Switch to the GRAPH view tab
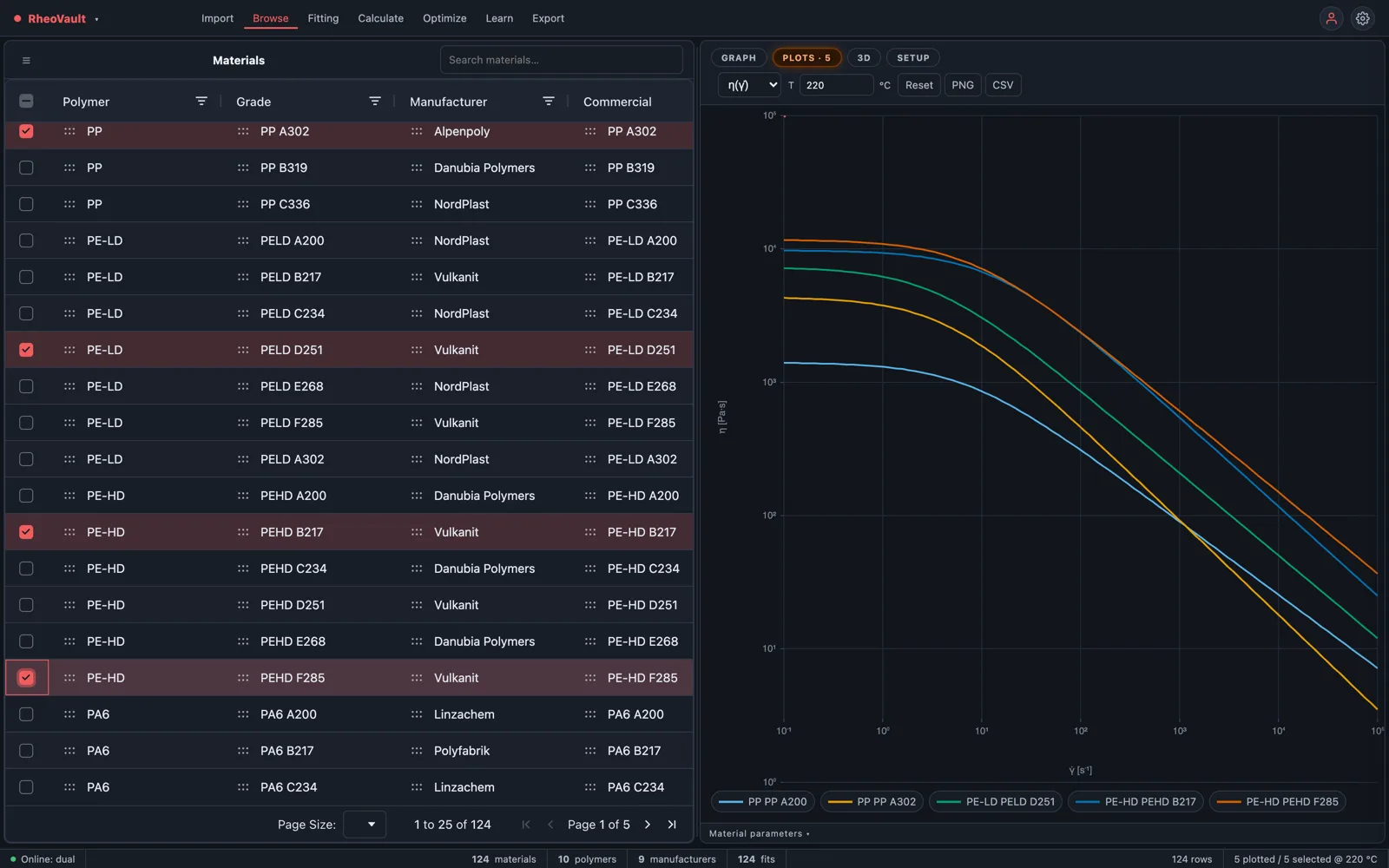 point(739,58)
